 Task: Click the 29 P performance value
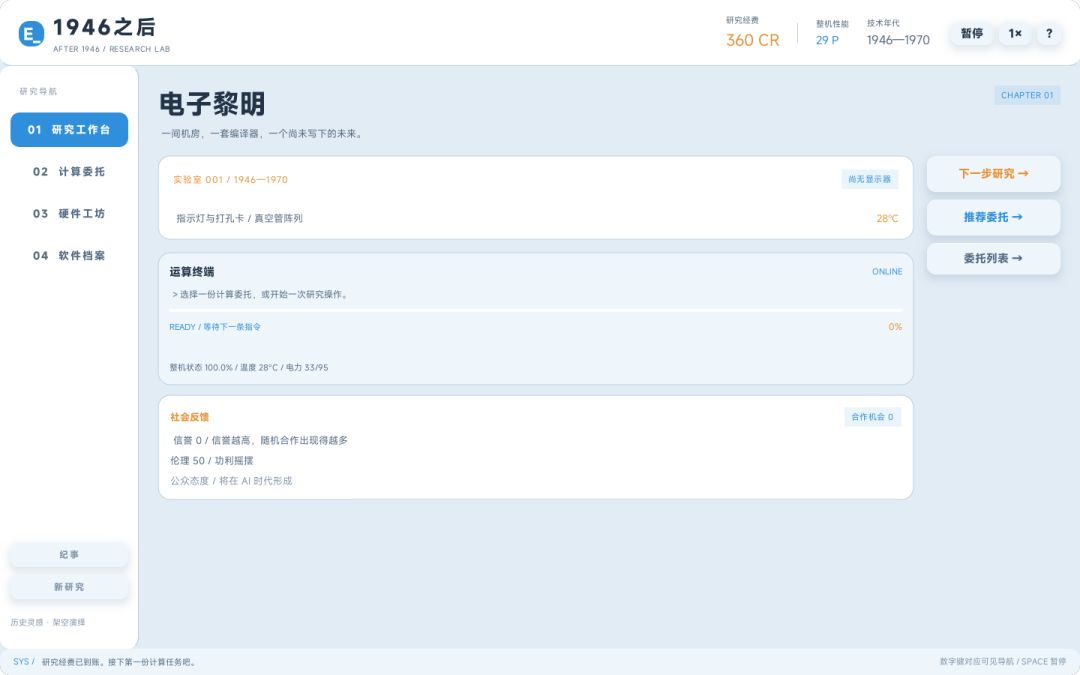827,41
